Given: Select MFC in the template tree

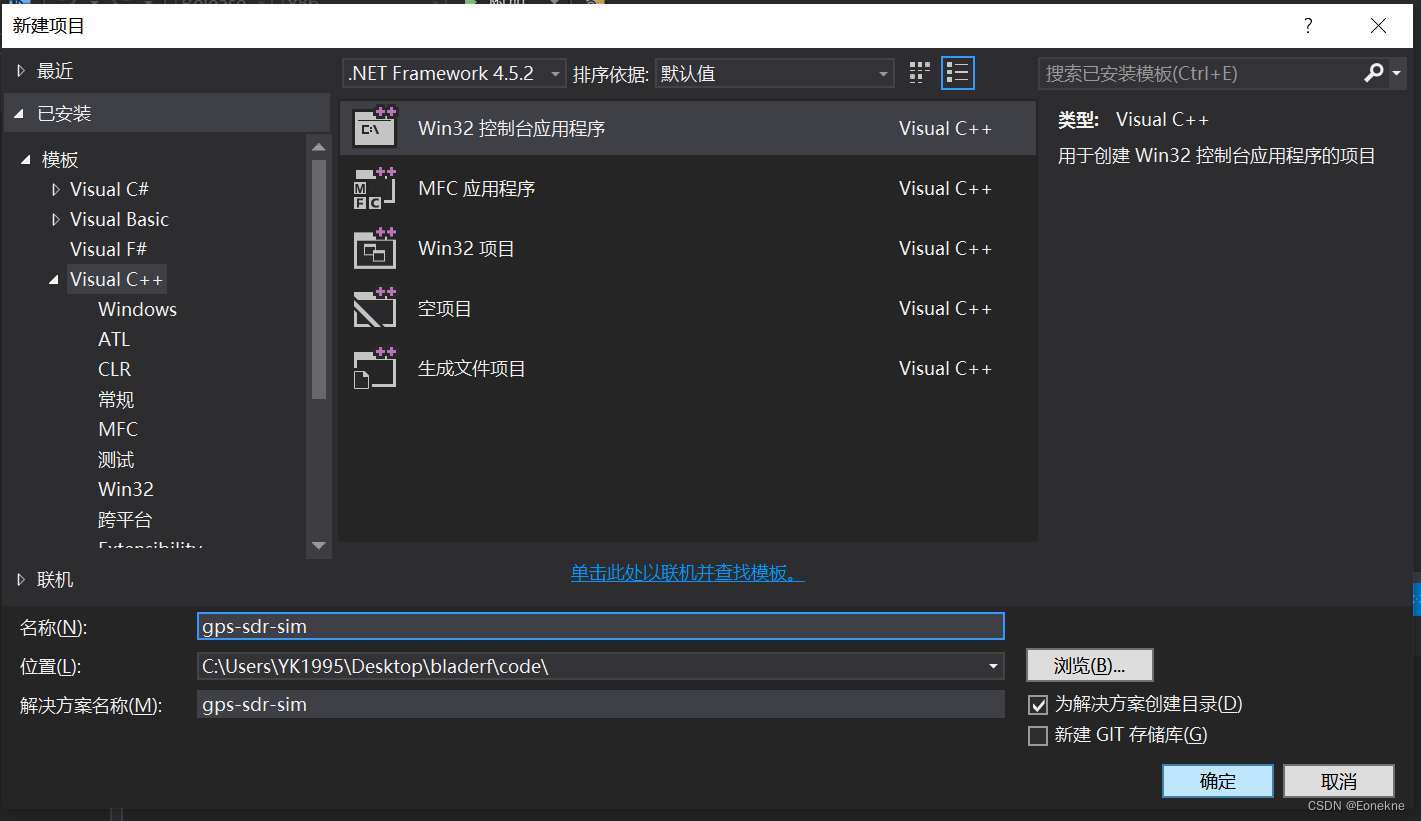Looking at the screenshot, I should (x=118, y=429).
